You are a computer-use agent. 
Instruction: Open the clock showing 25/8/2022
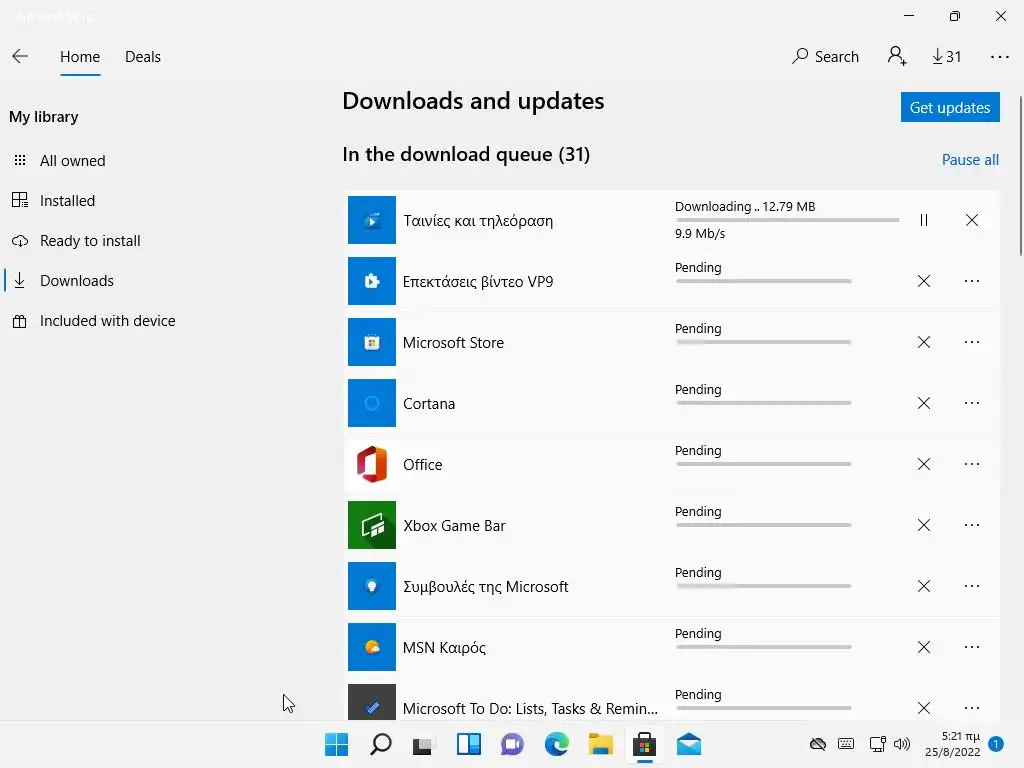(952, 744)
